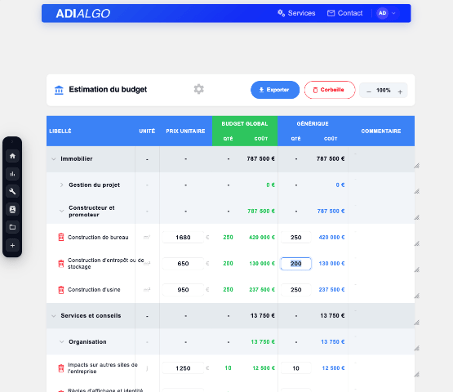
Task: Click the Construction de bureau label
Action: 98,237
